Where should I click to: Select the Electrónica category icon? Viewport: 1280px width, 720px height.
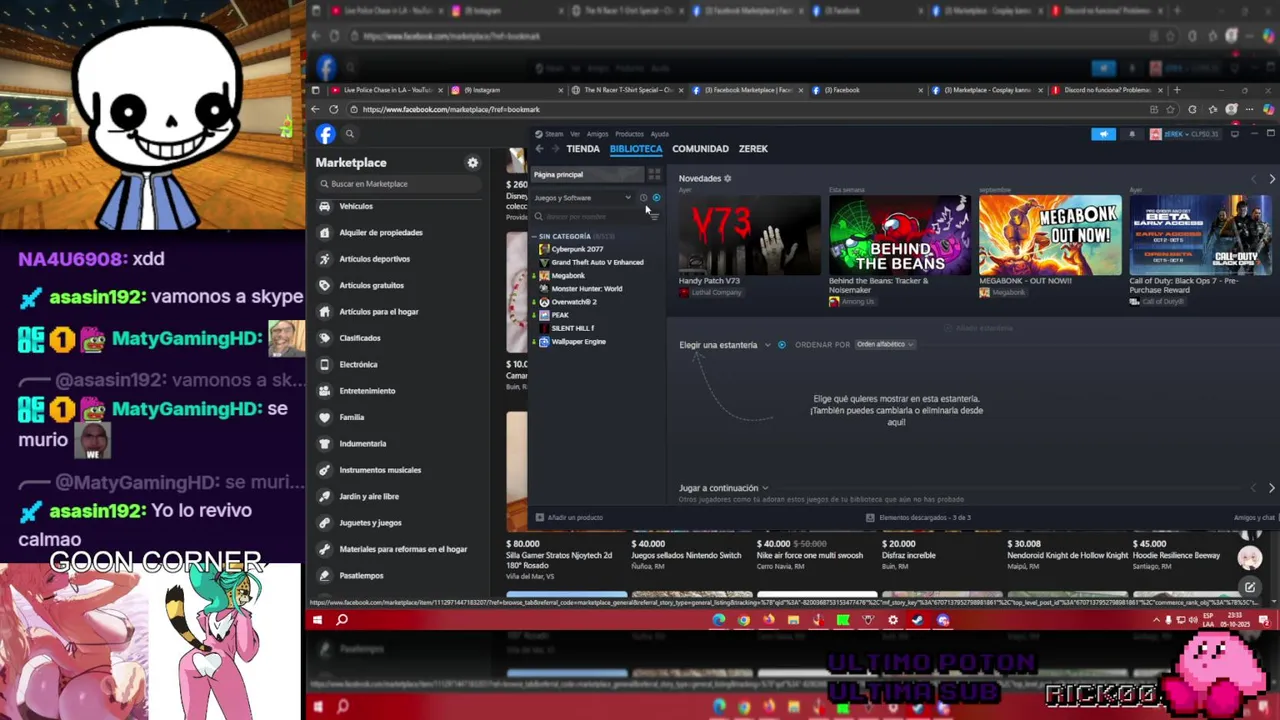tap(324, 364)
